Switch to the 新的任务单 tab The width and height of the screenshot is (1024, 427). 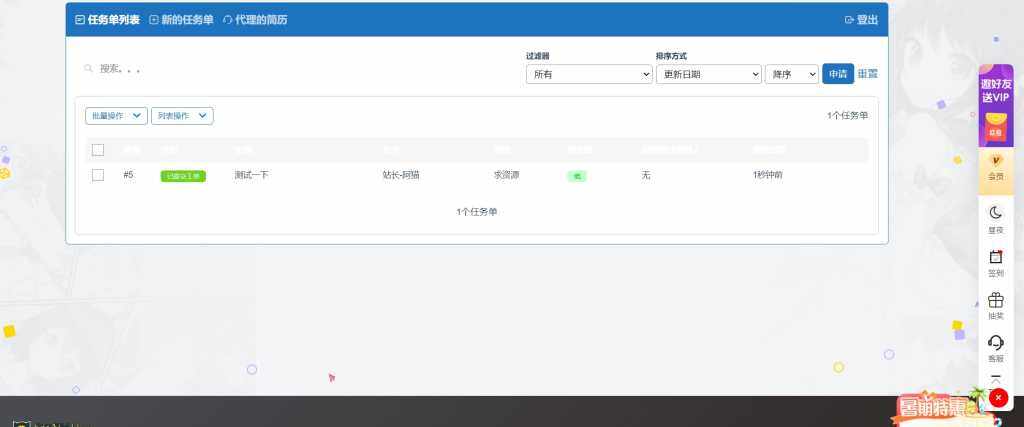tap(181, 19)
